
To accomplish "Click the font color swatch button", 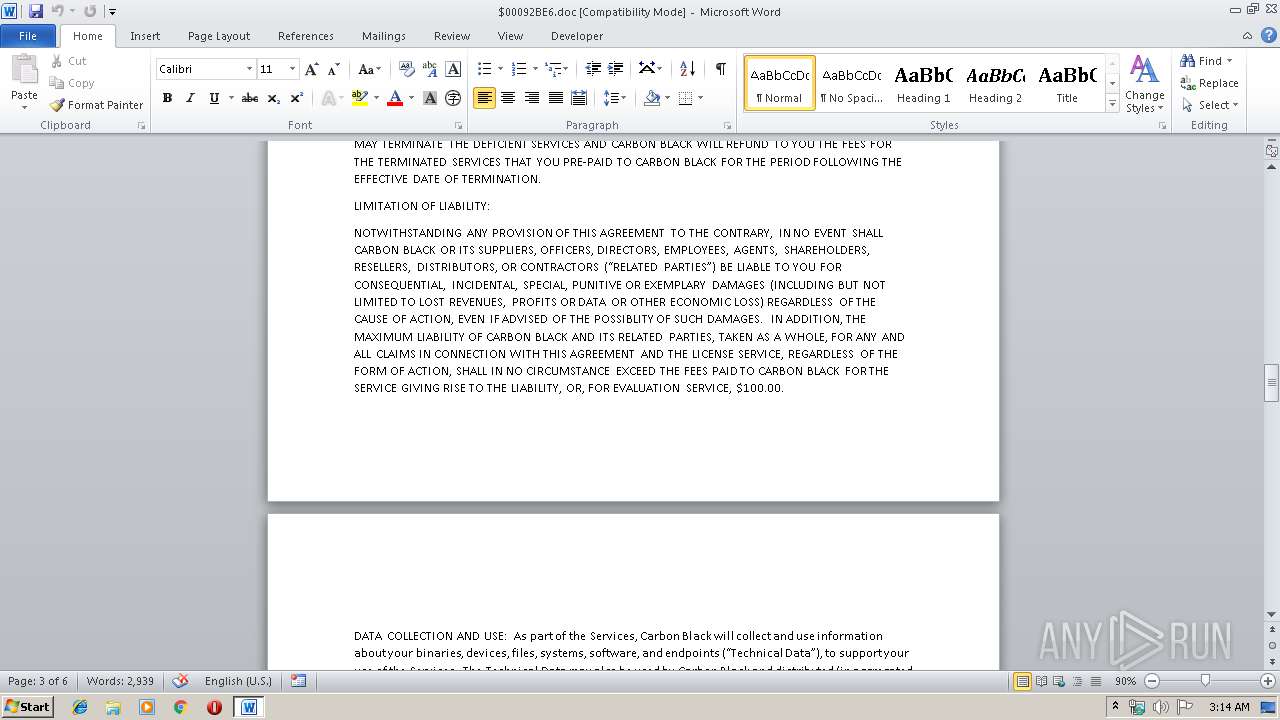I will [395, 98].
